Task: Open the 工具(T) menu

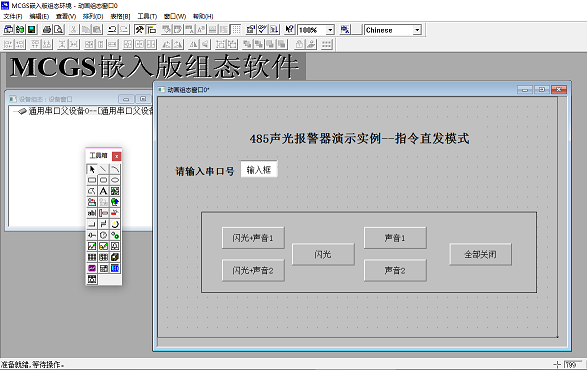Action: click(x=147, y=16)
